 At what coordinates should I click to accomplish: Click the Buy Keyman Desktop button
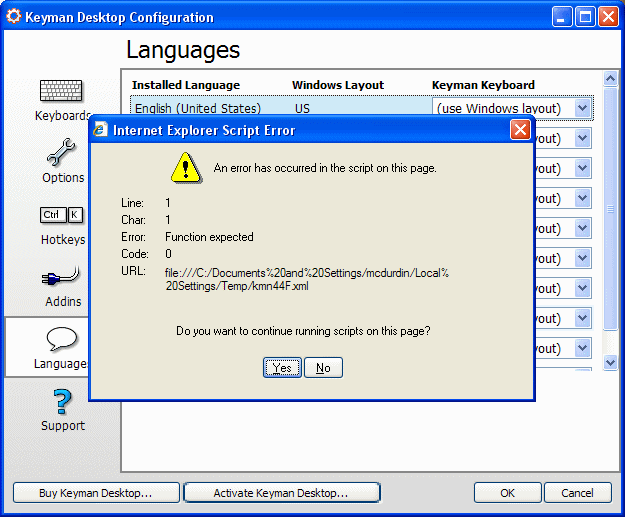tap(96, 493)
